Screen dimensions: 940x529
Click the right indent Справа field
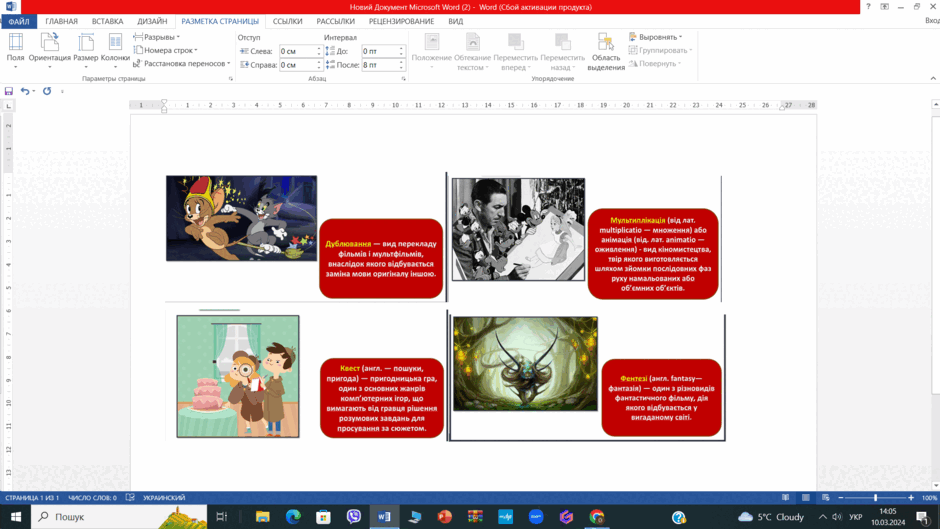coord(298,65)
